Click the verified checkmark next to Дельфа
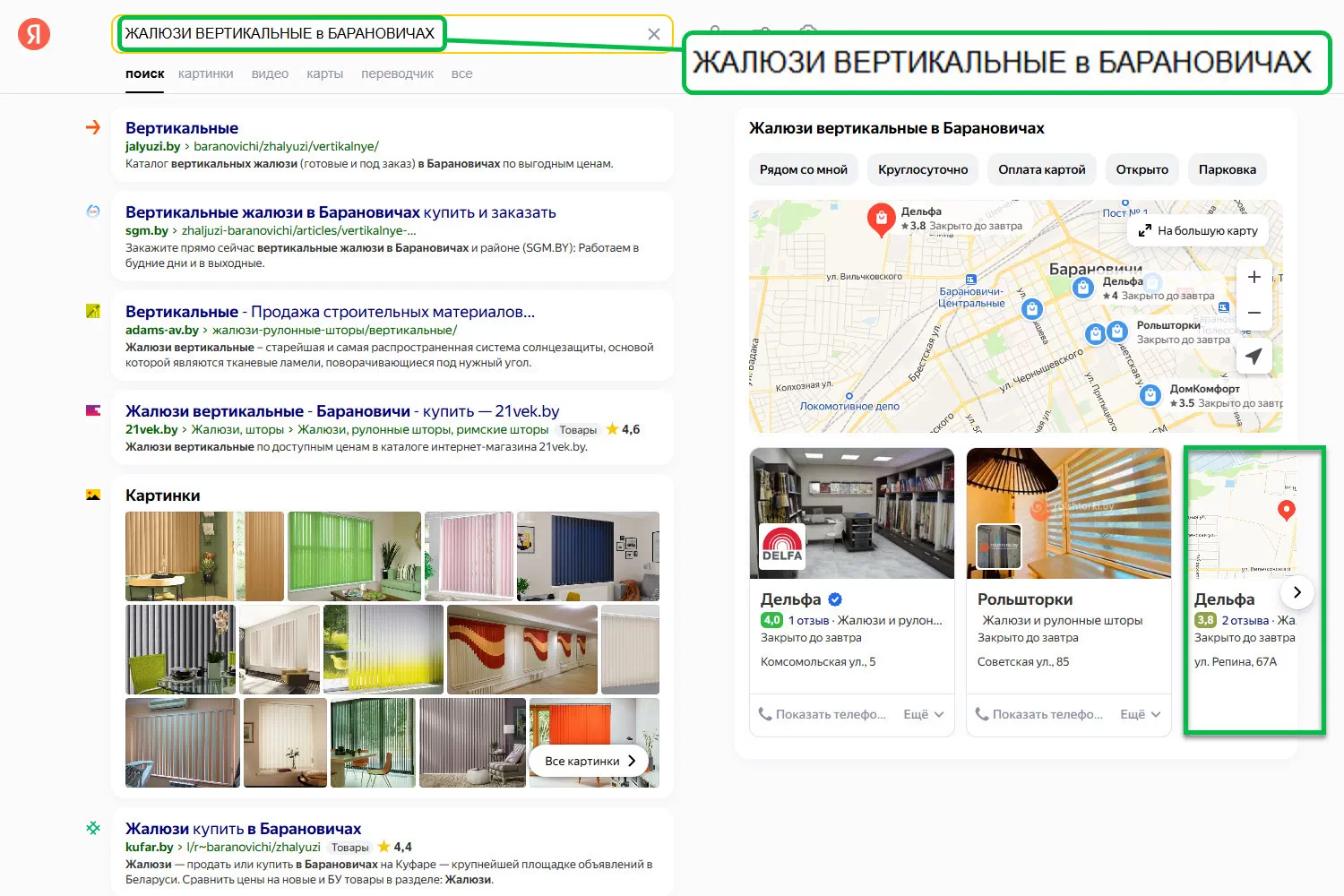The height and width of the screenshot is (896, 1344). 835,599
